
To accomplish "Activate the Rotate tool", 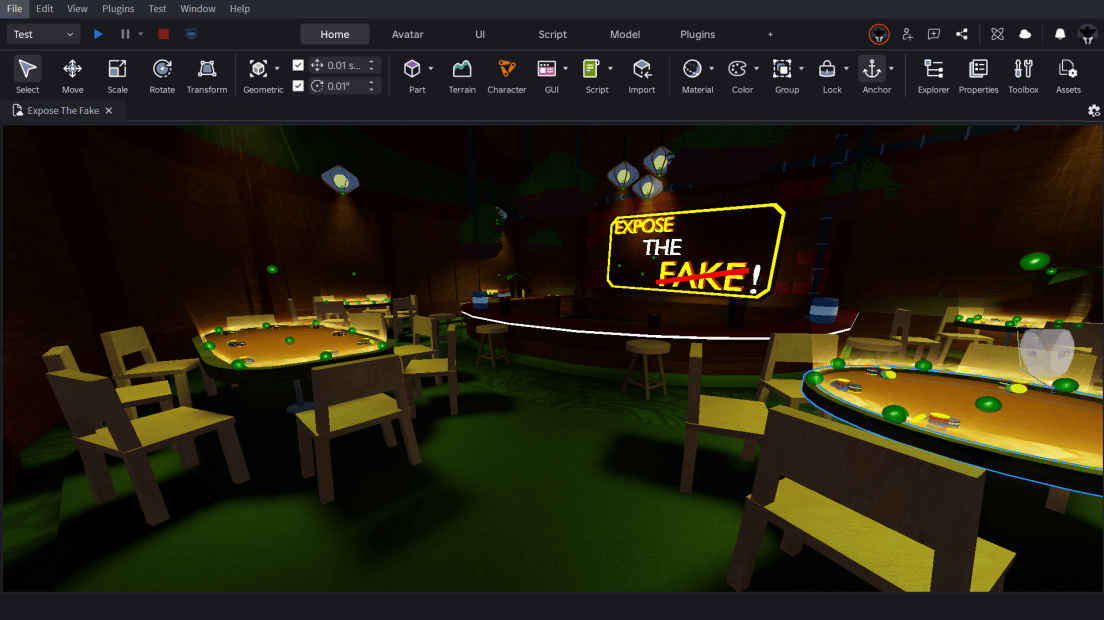I will click(162, 75).
